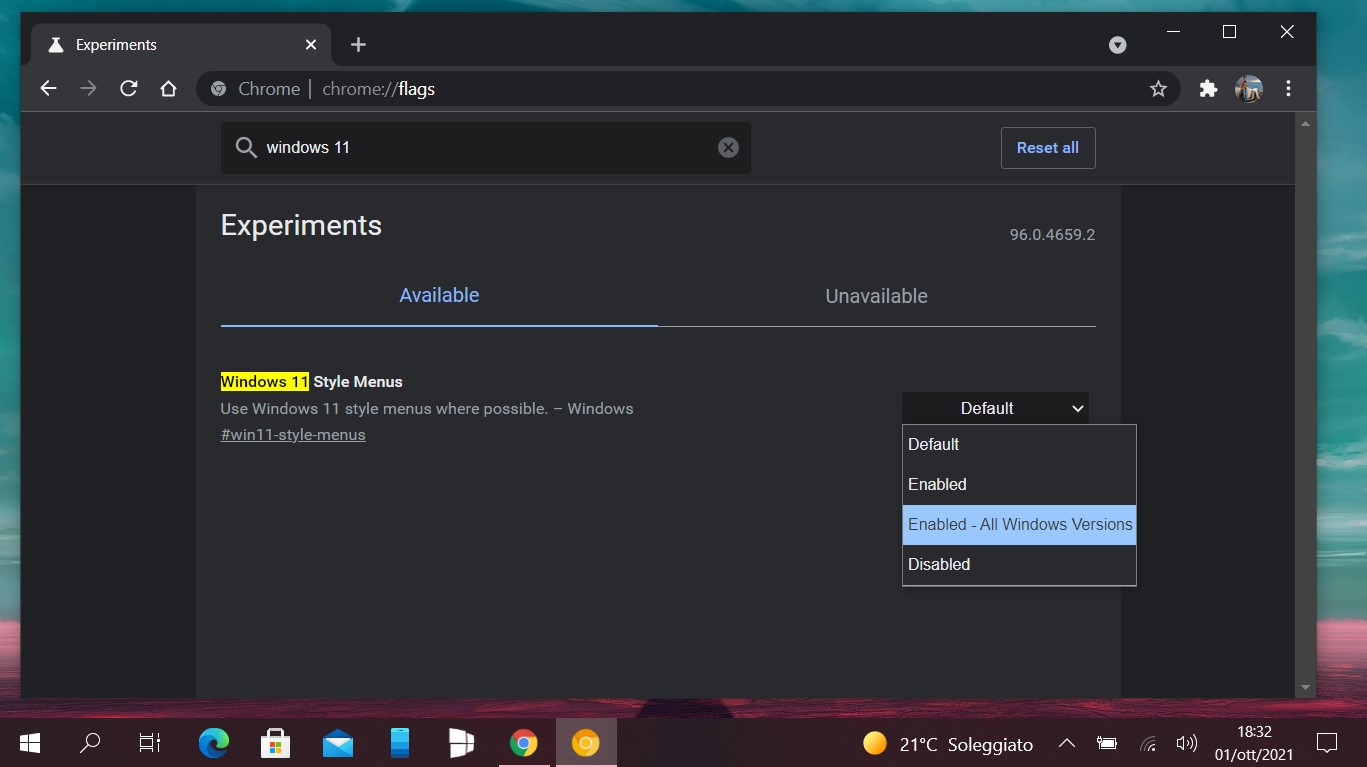
Task: Switch to Google Chrome on taskbar
Action: 523,743
